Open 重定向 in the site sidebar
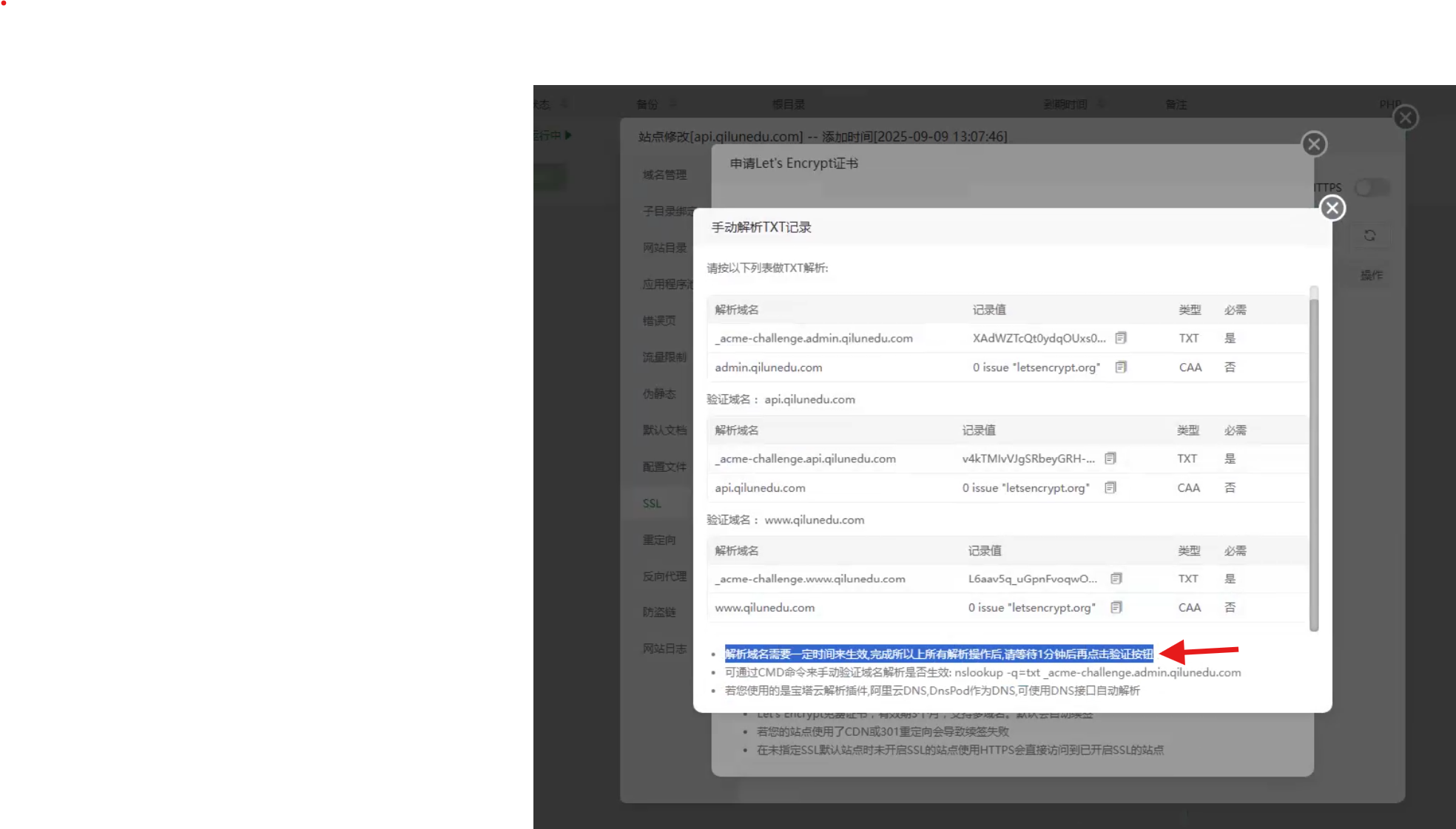 [x=659, y=540]
